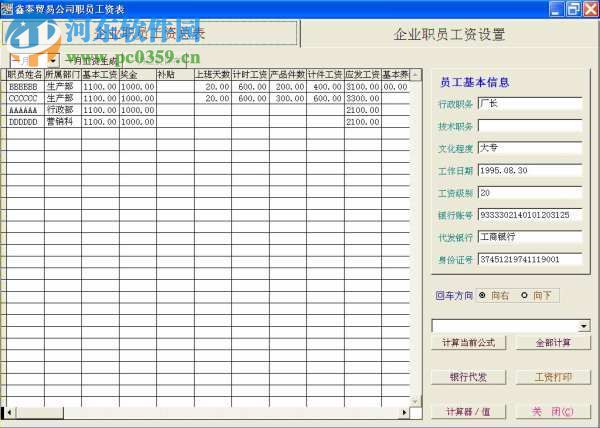Click the 银行代发 button

(x=468, y=377)
